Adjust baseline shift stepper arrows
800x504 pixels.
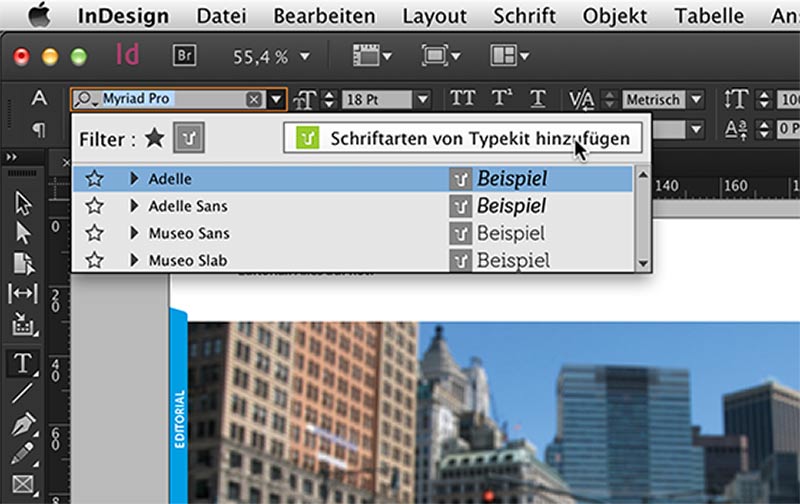(764, 130)
